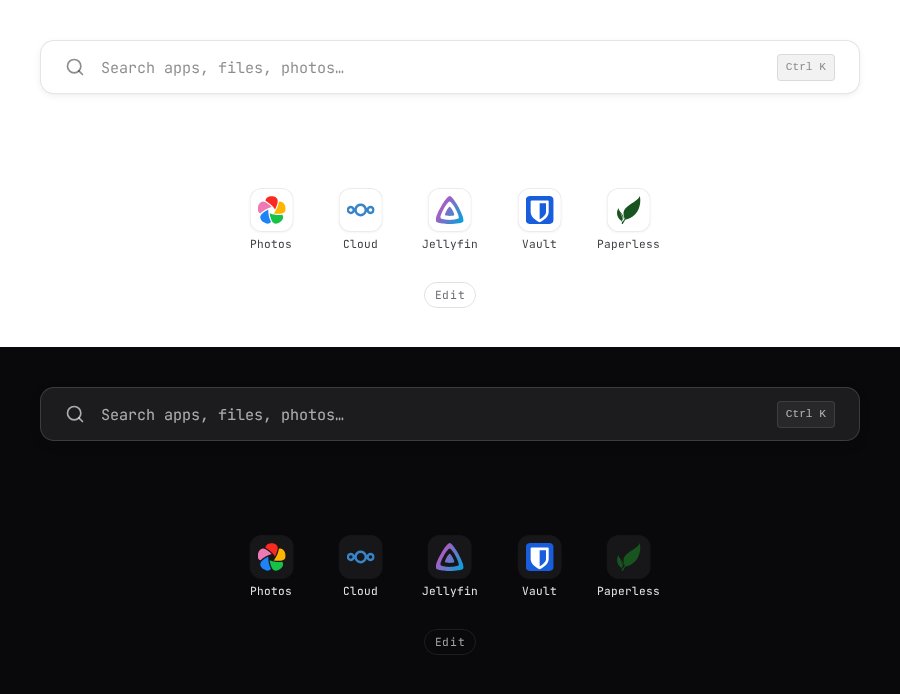Click the Photos label in dark panel
This screenshot has height=694, width=900.
click(271, 591)
